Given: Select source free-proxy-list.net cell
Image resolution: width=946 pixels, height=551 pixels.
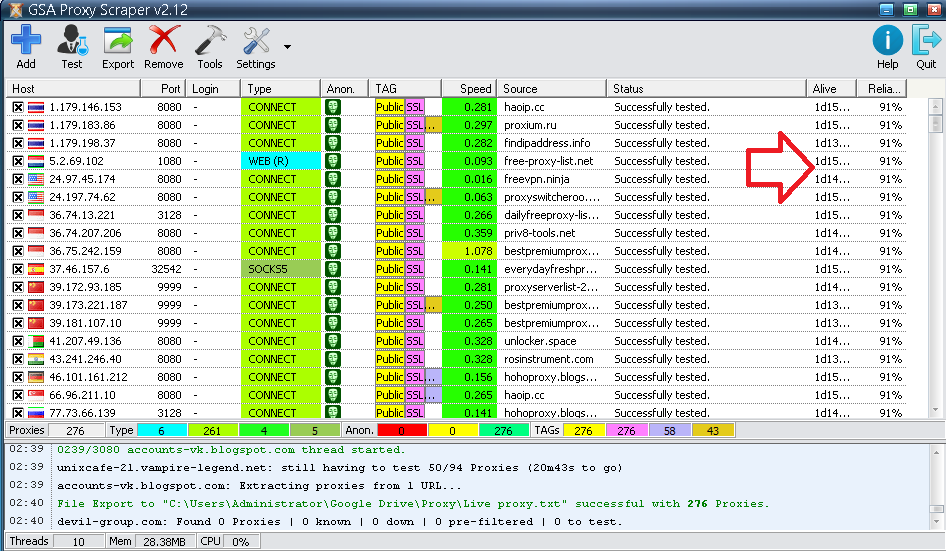Looking at the screenshot, I should pos(548,161).
